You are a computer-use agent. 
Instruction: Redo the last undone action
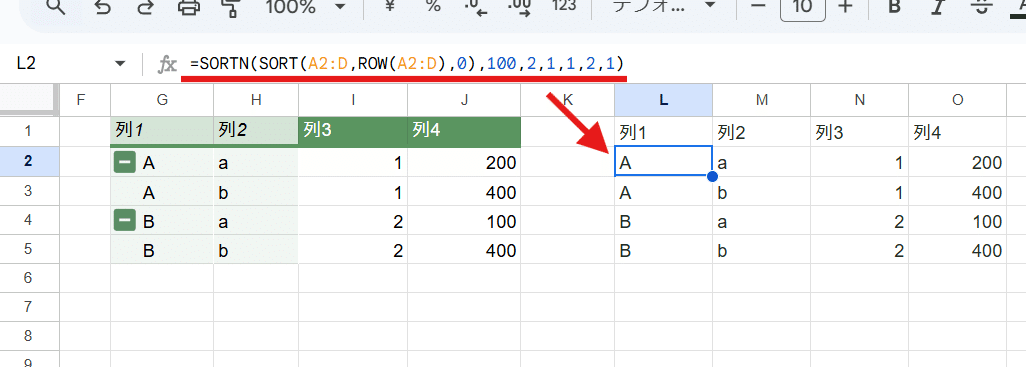(145, 6)
